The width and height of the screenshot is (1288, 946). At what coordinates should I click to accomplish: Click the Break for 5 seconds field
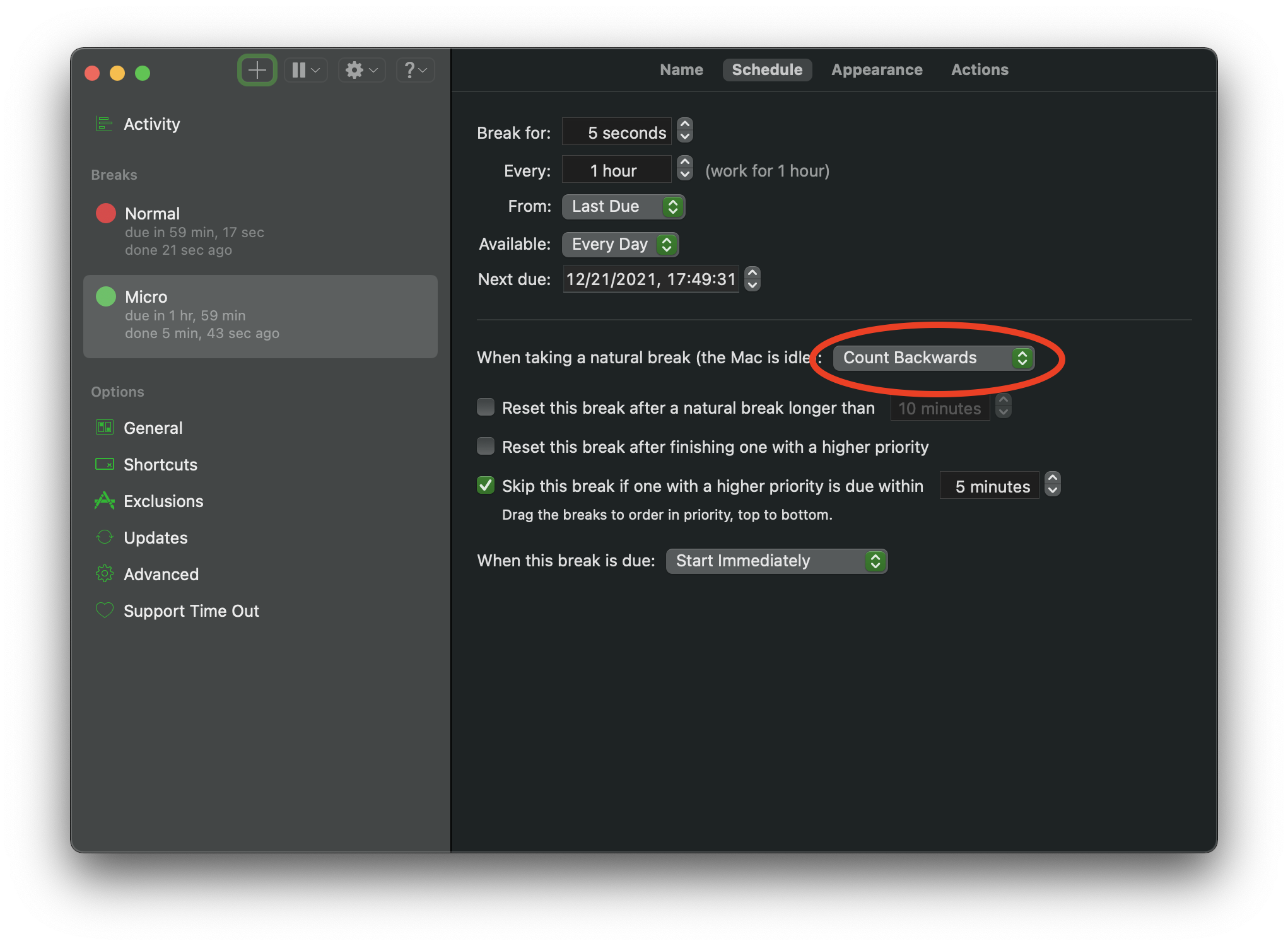(617, 132)
